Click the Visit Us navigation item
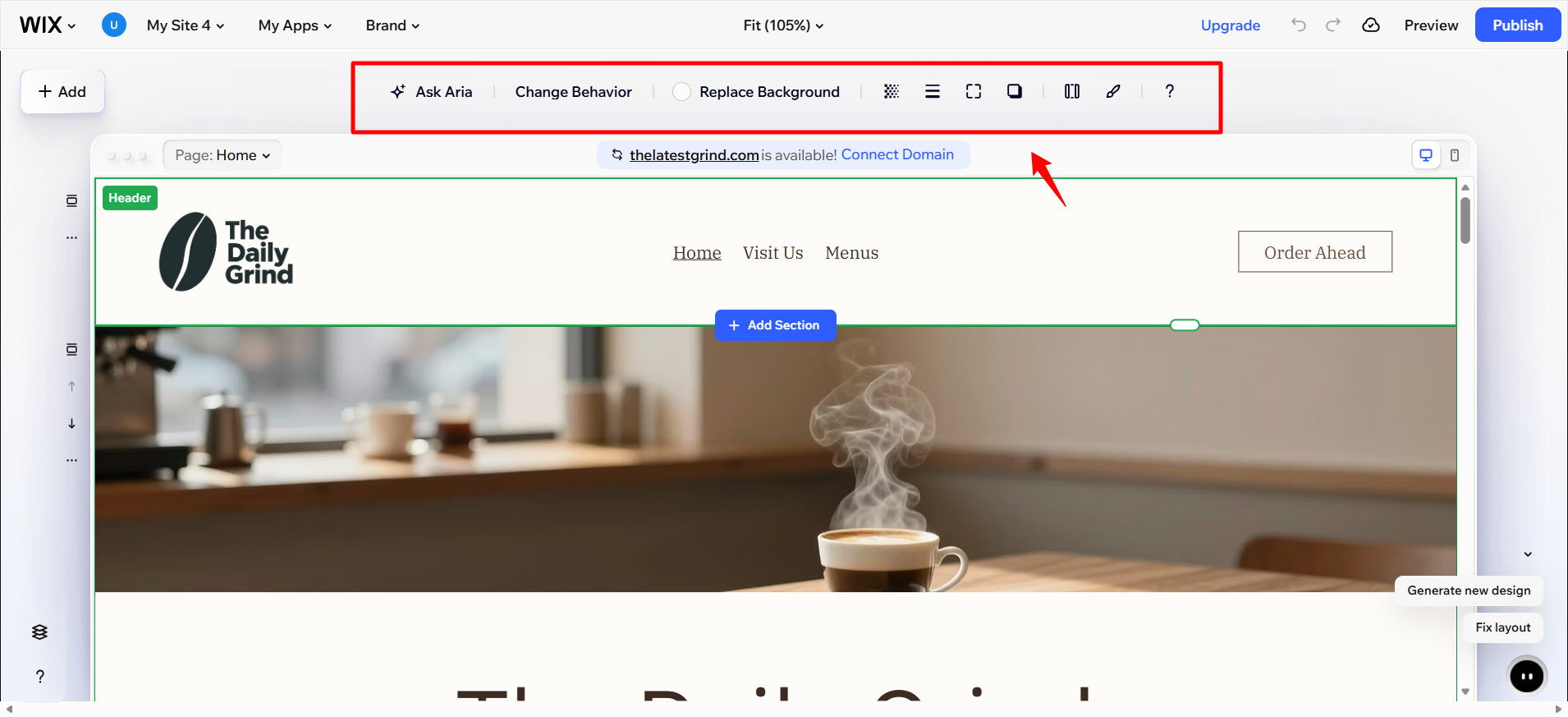The width and height of the screenshot is (1568, 717). pyautogui.click(x=773, y=253)
